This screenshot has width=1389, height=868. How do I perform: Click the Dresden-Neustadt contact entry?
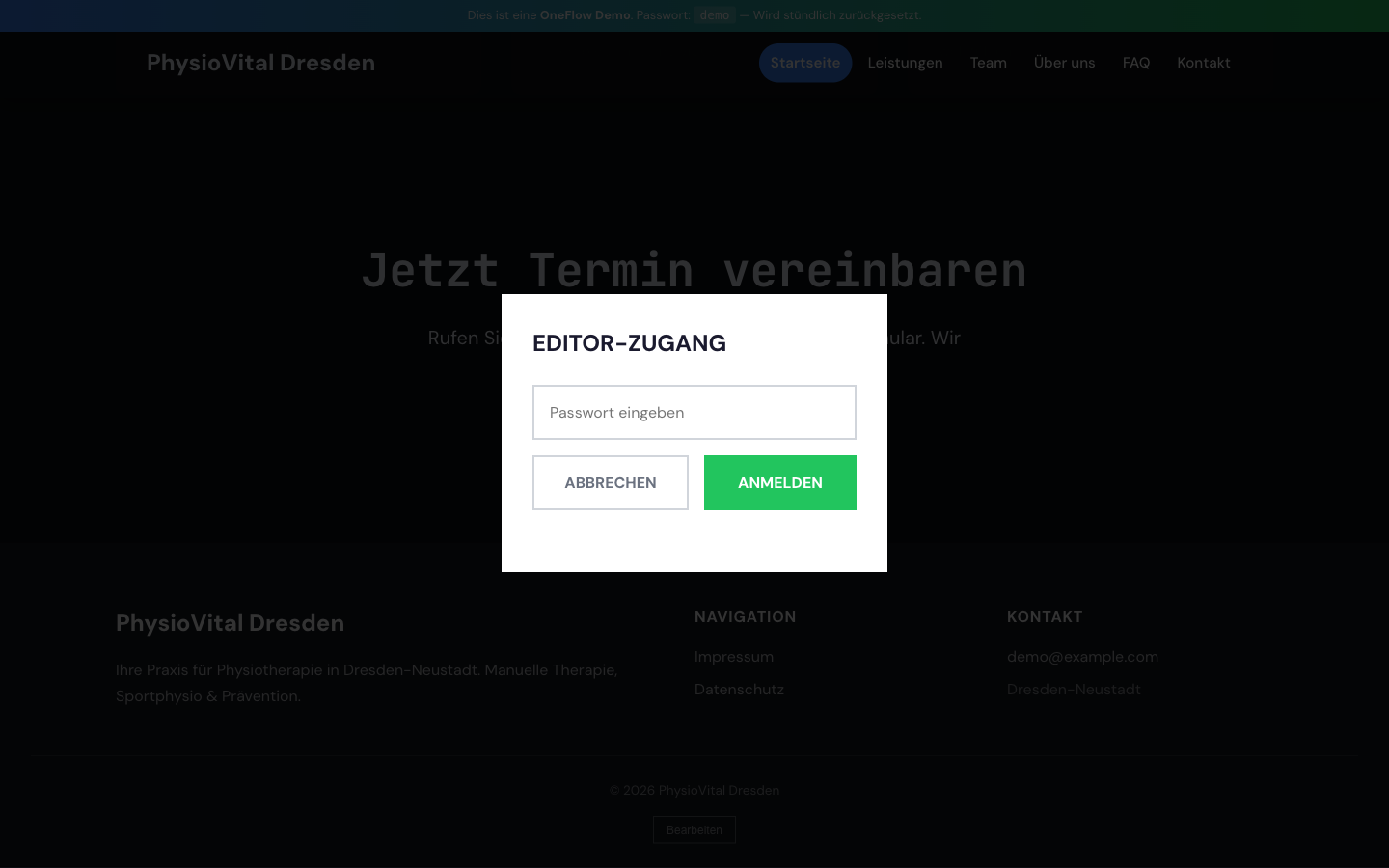[1074, 690]
